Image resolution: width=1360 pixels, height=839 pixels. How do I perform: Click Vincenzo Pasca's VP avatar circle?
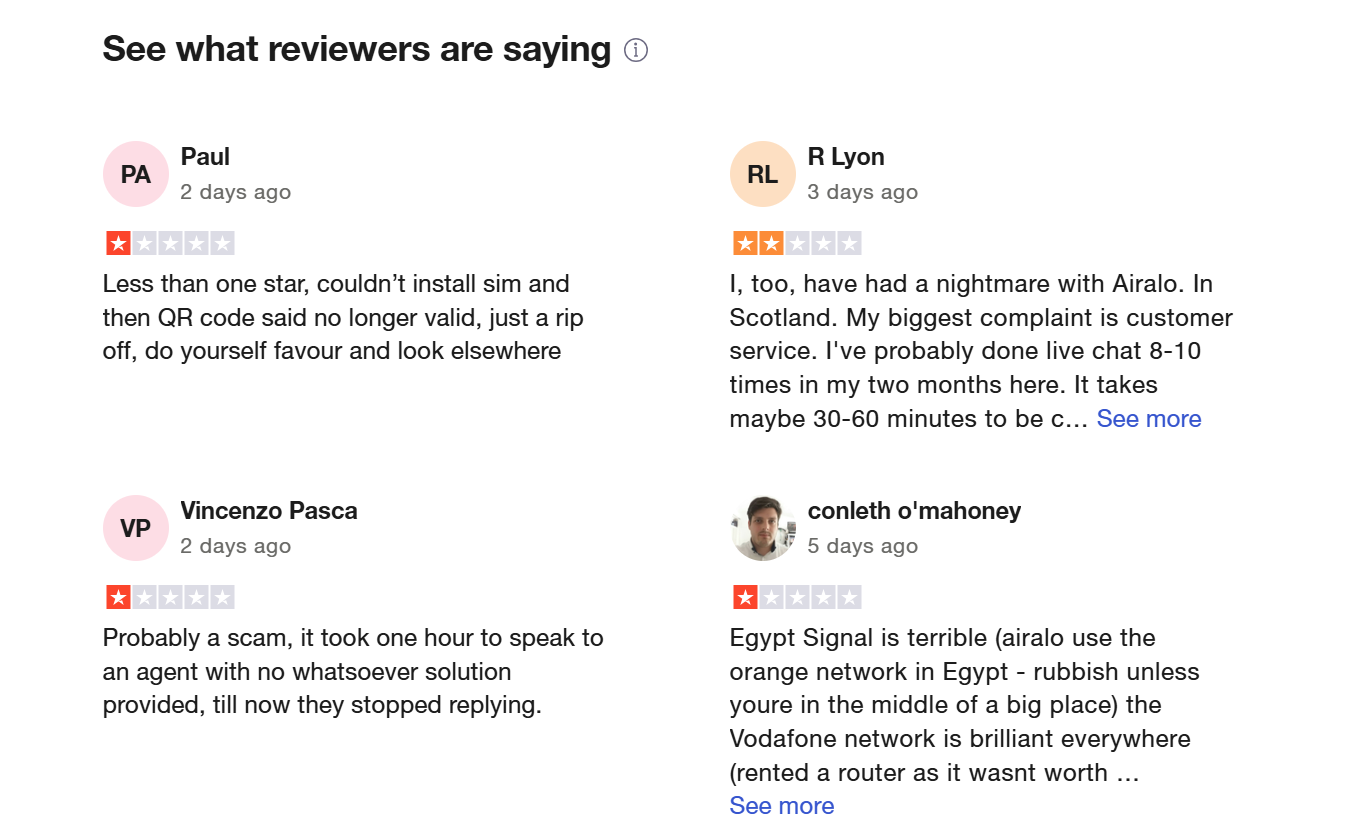tap(136, 528)
